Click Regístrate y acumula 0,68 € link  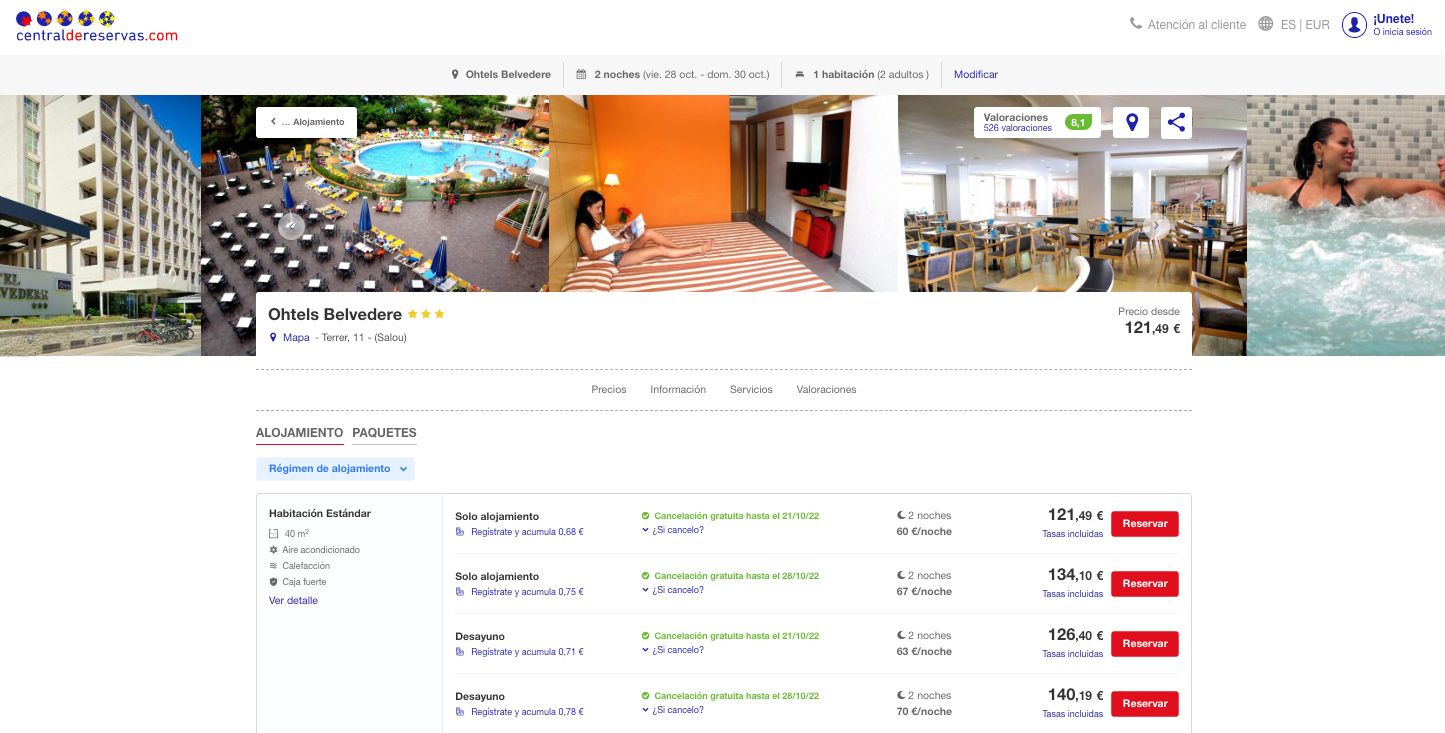tap(527, 532)
